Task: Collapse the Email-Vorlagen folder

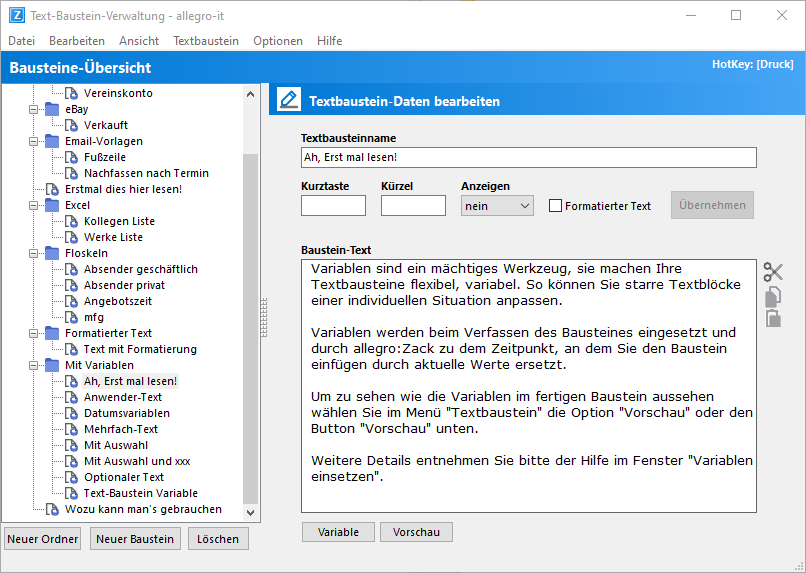Action: pos(33,141)
